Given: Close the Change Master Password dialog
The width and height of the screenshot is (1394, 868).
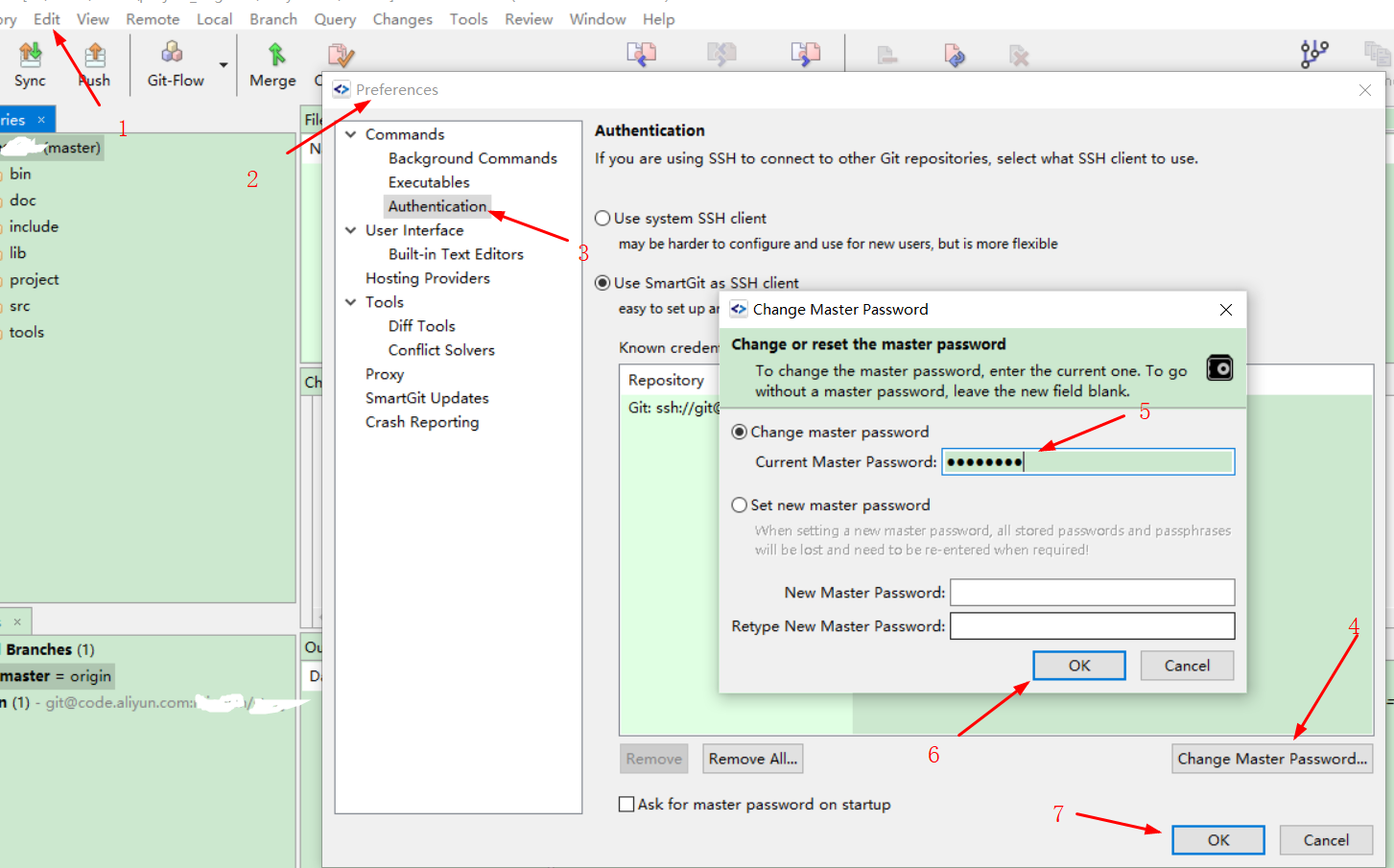Looking at the screenshot, I should pyautogui.click(x=1226, y=309).
